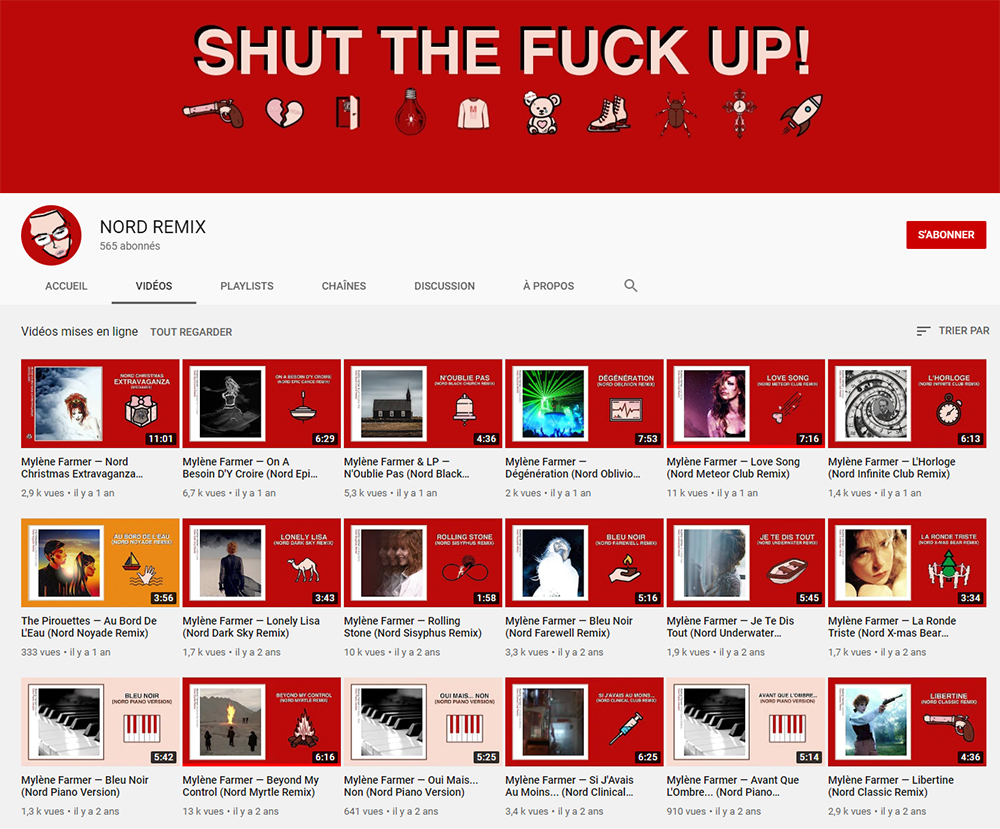Image resolution: width=1000 pixels, height=829 pixels.
Task: Open the Beyond My Control campfire thumbnail
Action: [261, 721]
